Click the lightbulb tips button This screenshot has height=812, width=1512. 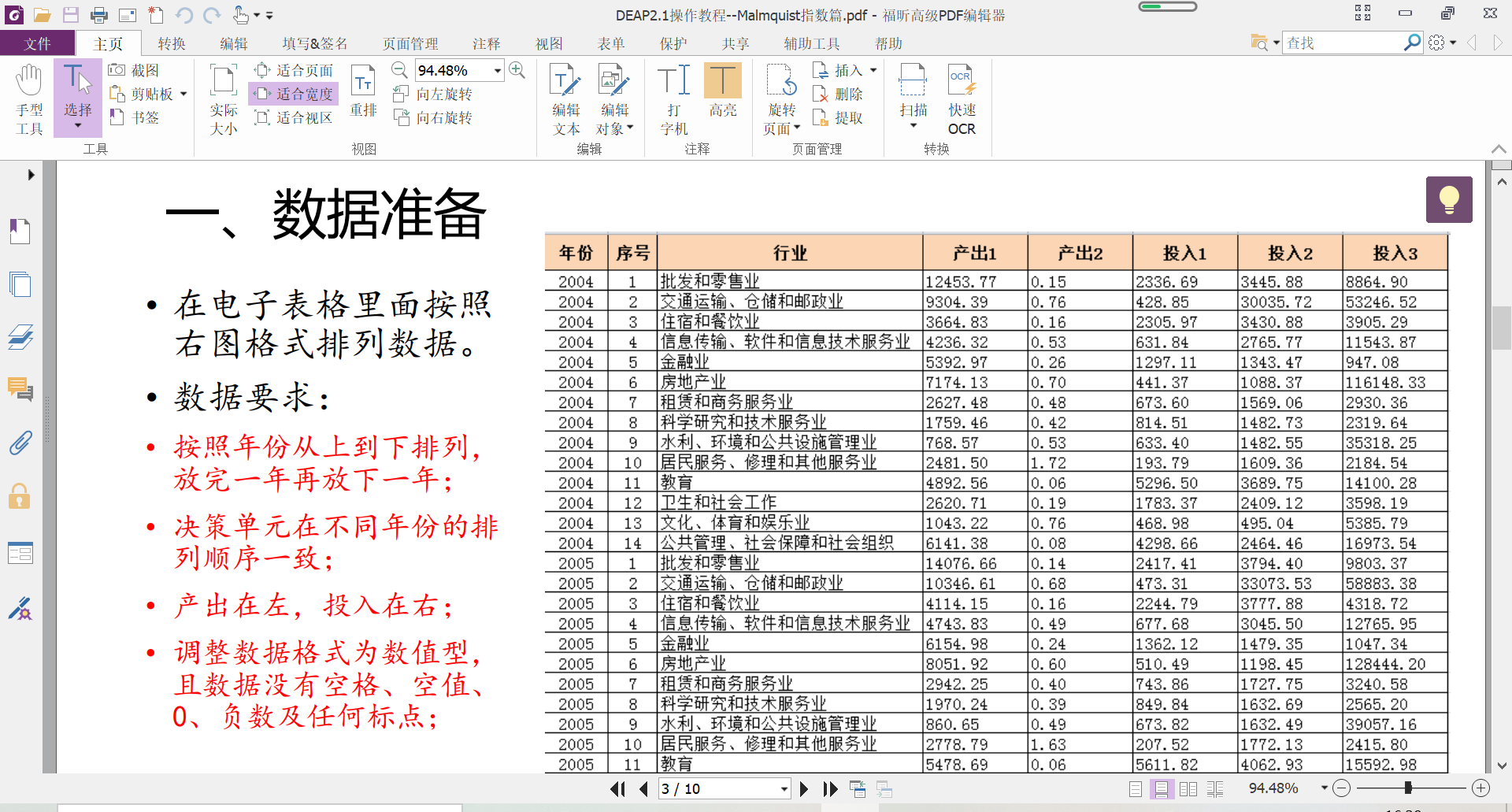click(x=1449, y=199)
